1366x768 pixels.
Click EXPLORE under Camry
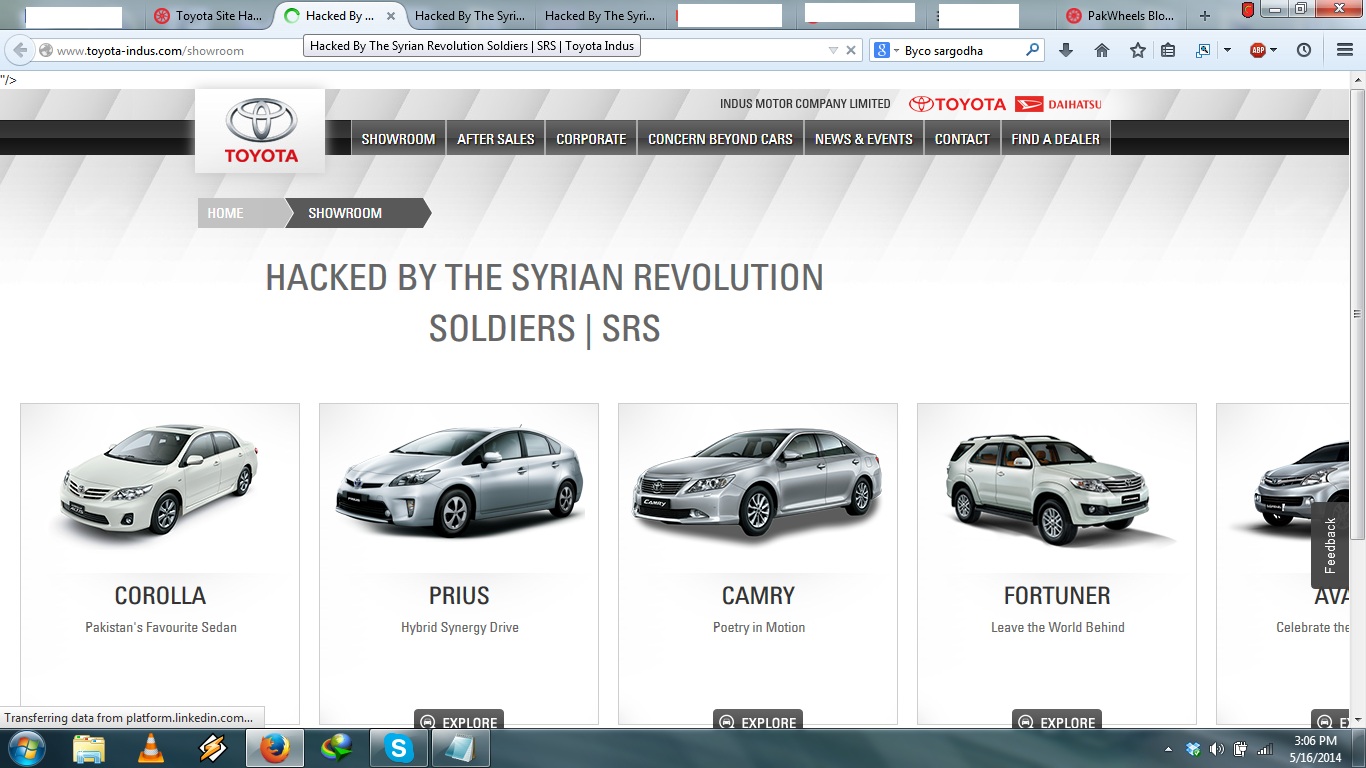[x=758, y=721]
